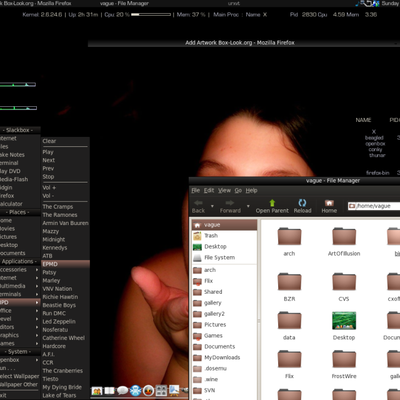Open the File menu in File Manager

tap(196, 190)
